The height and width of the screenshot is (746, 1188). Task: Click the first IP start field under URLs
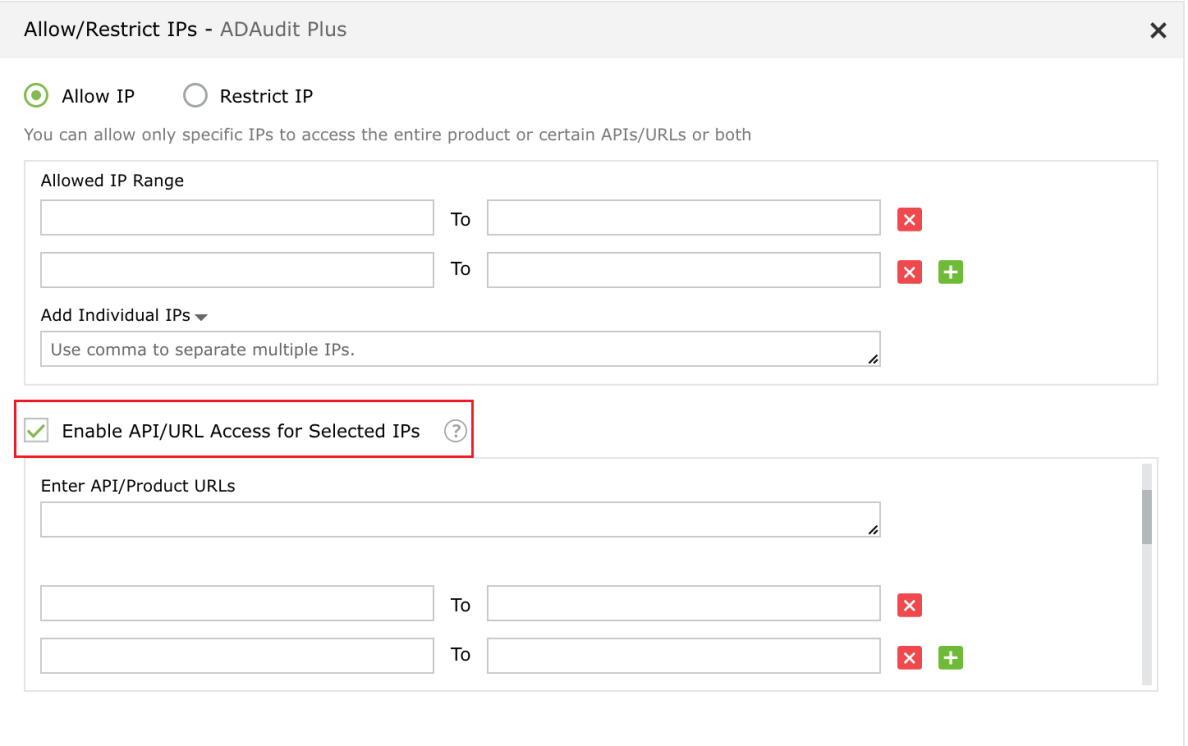pos(237,603)
